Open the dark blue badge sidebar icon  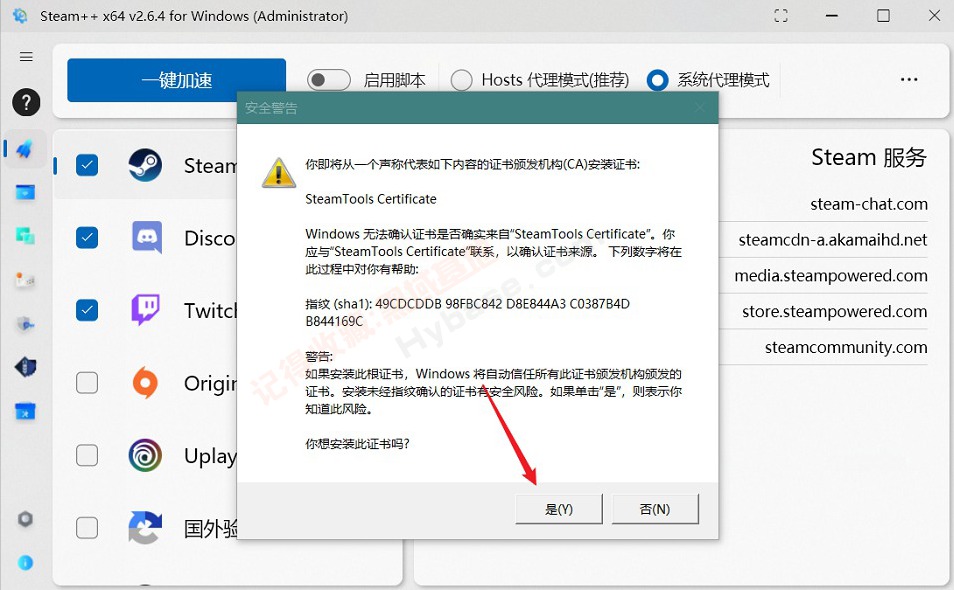[x=25, y=367]
